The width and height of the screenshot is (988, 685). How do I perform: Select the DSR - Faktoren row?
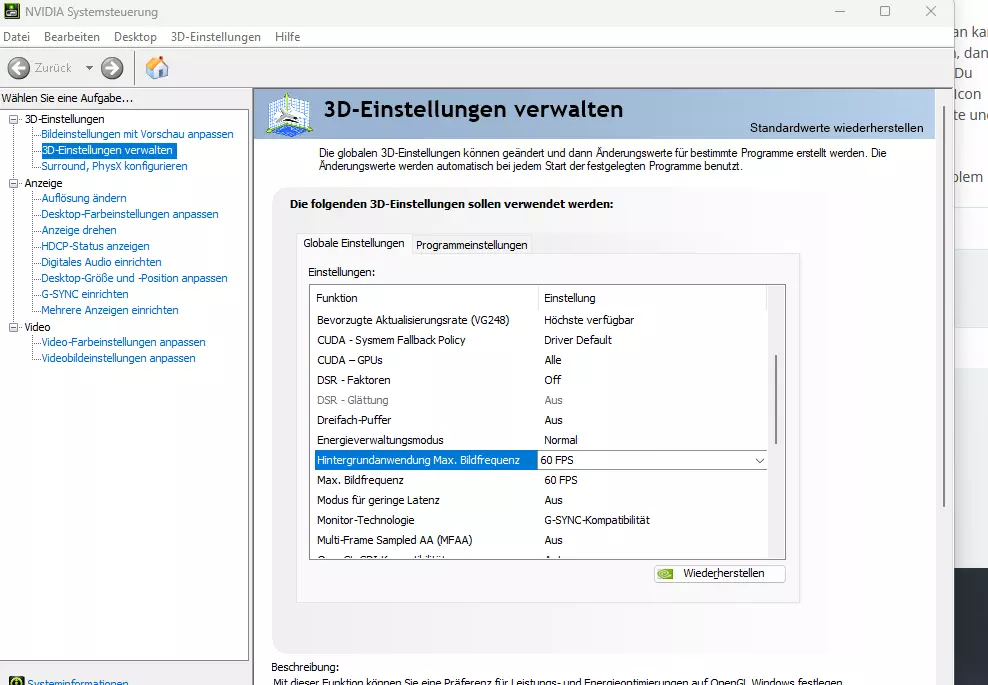[541, 381]
